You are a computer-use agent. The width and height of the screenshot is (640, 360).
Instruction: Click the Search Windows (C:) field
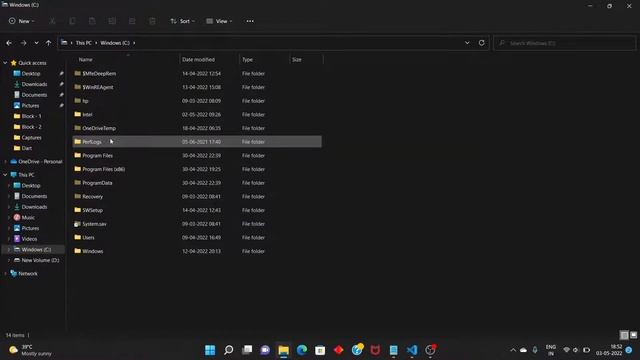tap(565, 43)
